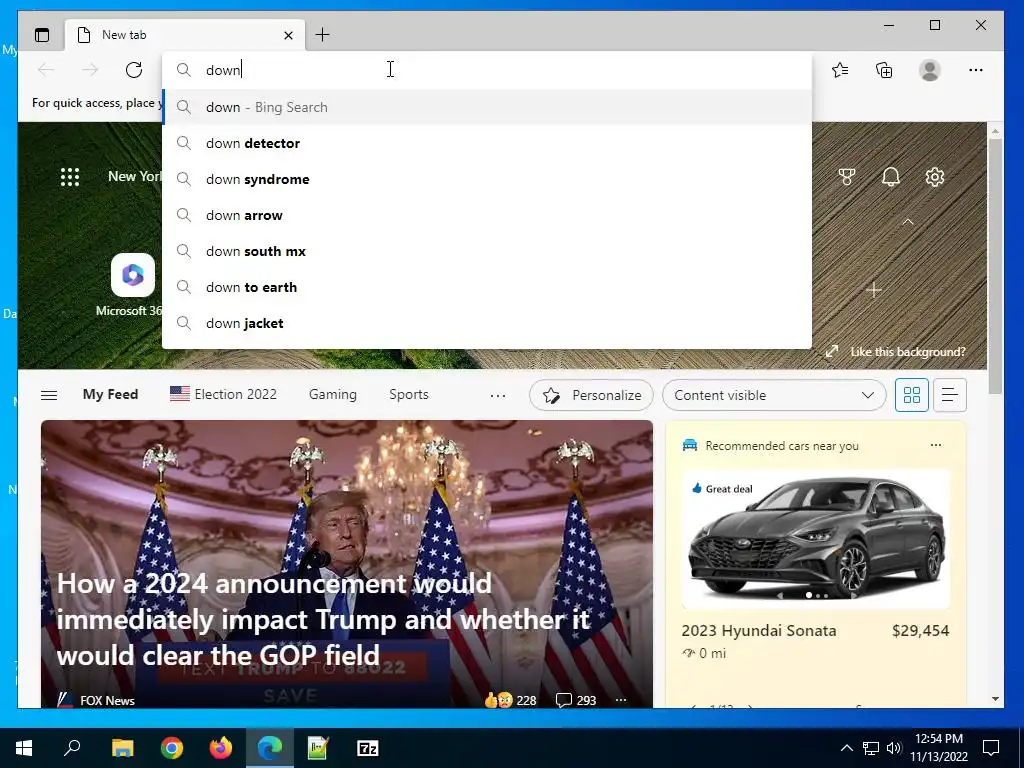Image resolution: width=1024 pixels, height=768 pixels.
Task: Click scrollbar down arrow
Action: point(995,699)
